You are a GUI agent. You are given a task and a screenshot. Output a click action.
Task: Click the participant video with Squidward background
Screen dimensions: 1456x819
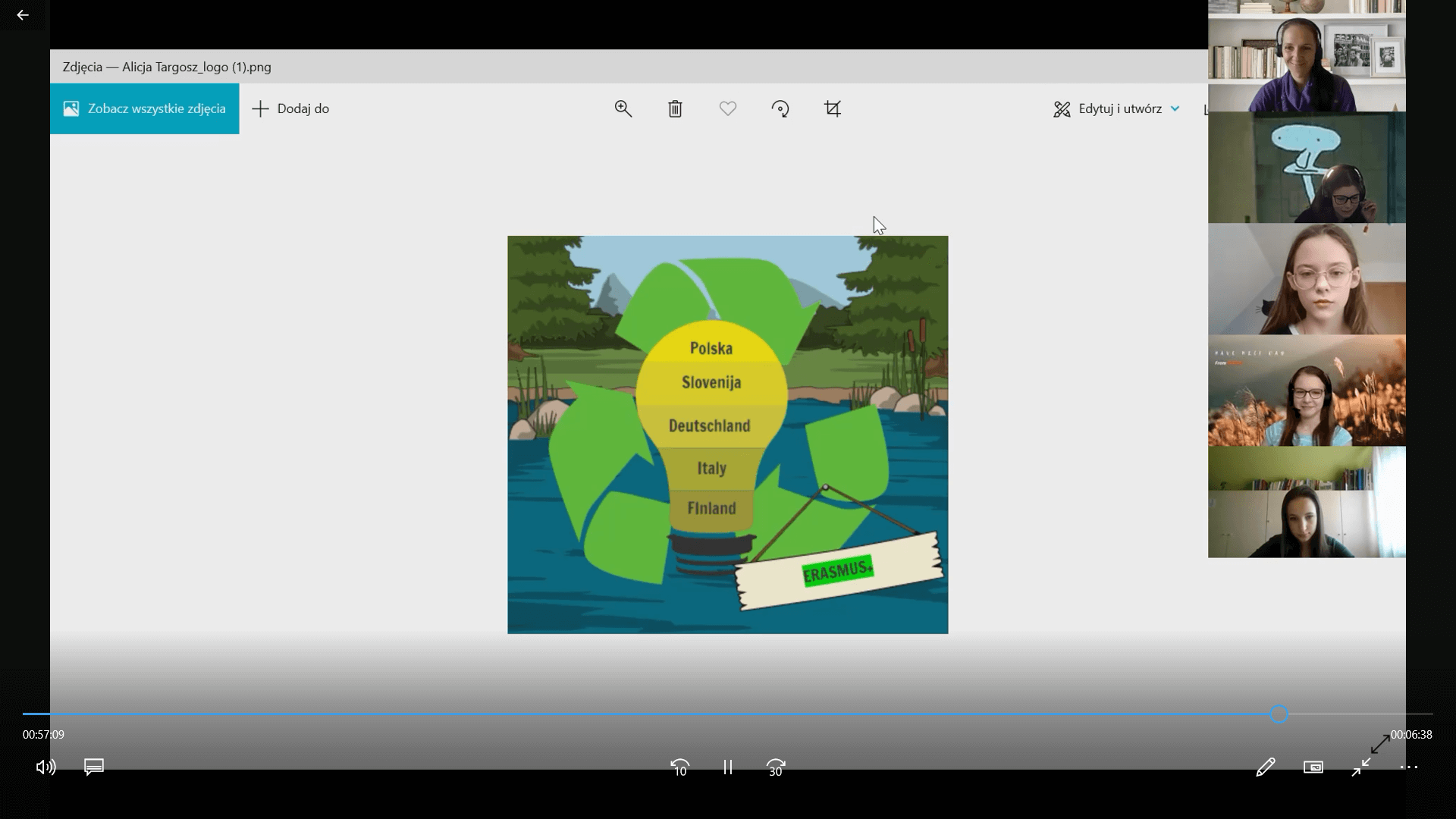pos(1307,168)
